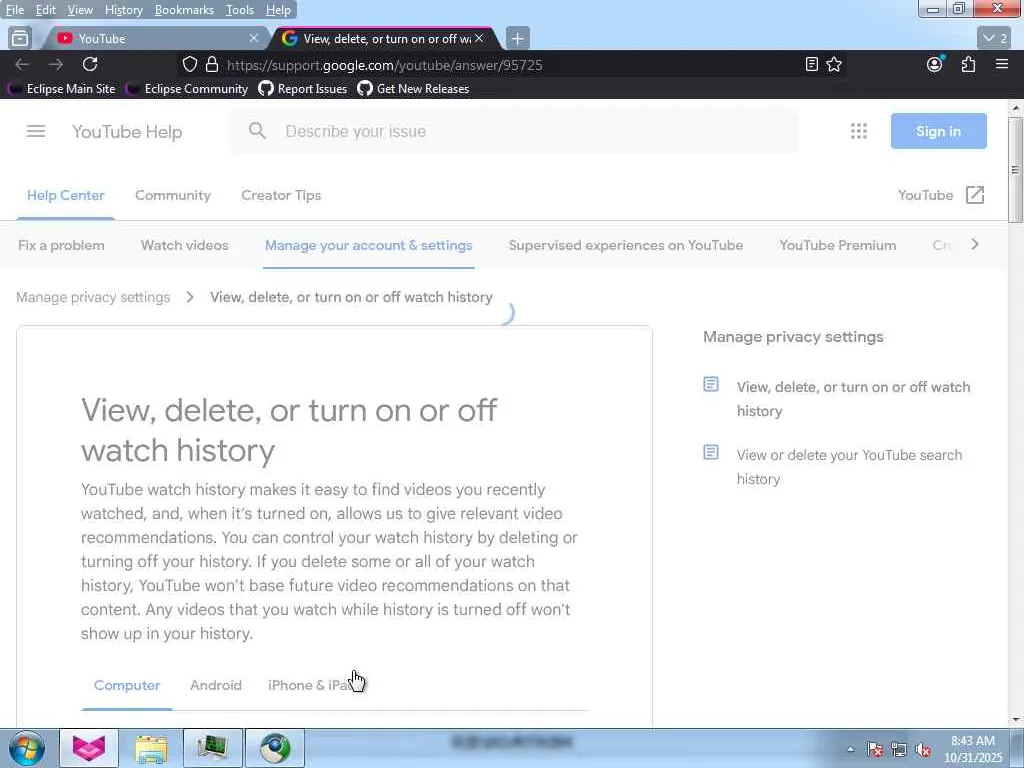1024x768 pixels.
Task: Open YouTube Help main menu hamburger
Action: pos(36,131)
